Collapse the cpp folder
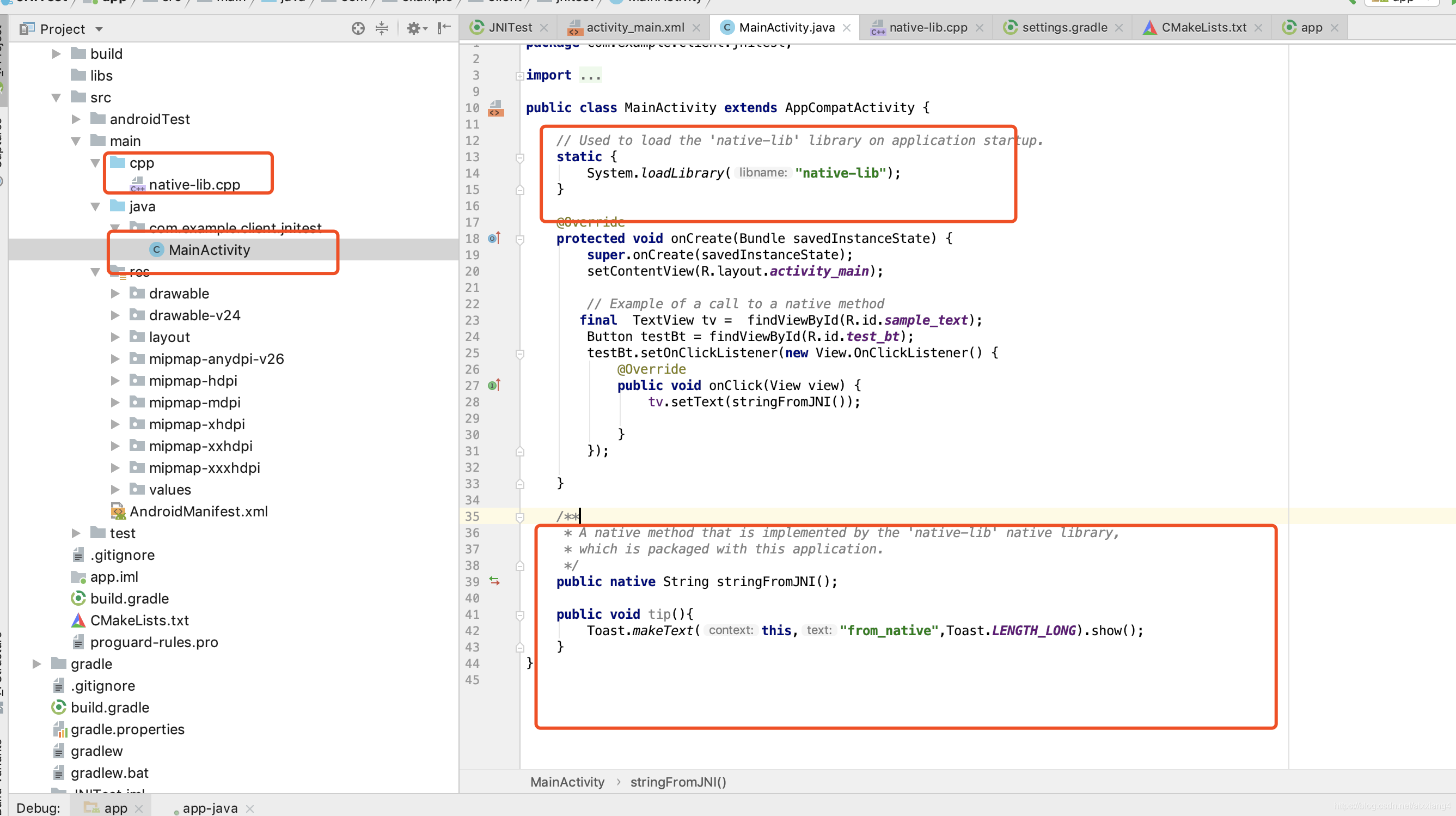Screen dimensions: 1456x816 [x=95, y=163]
